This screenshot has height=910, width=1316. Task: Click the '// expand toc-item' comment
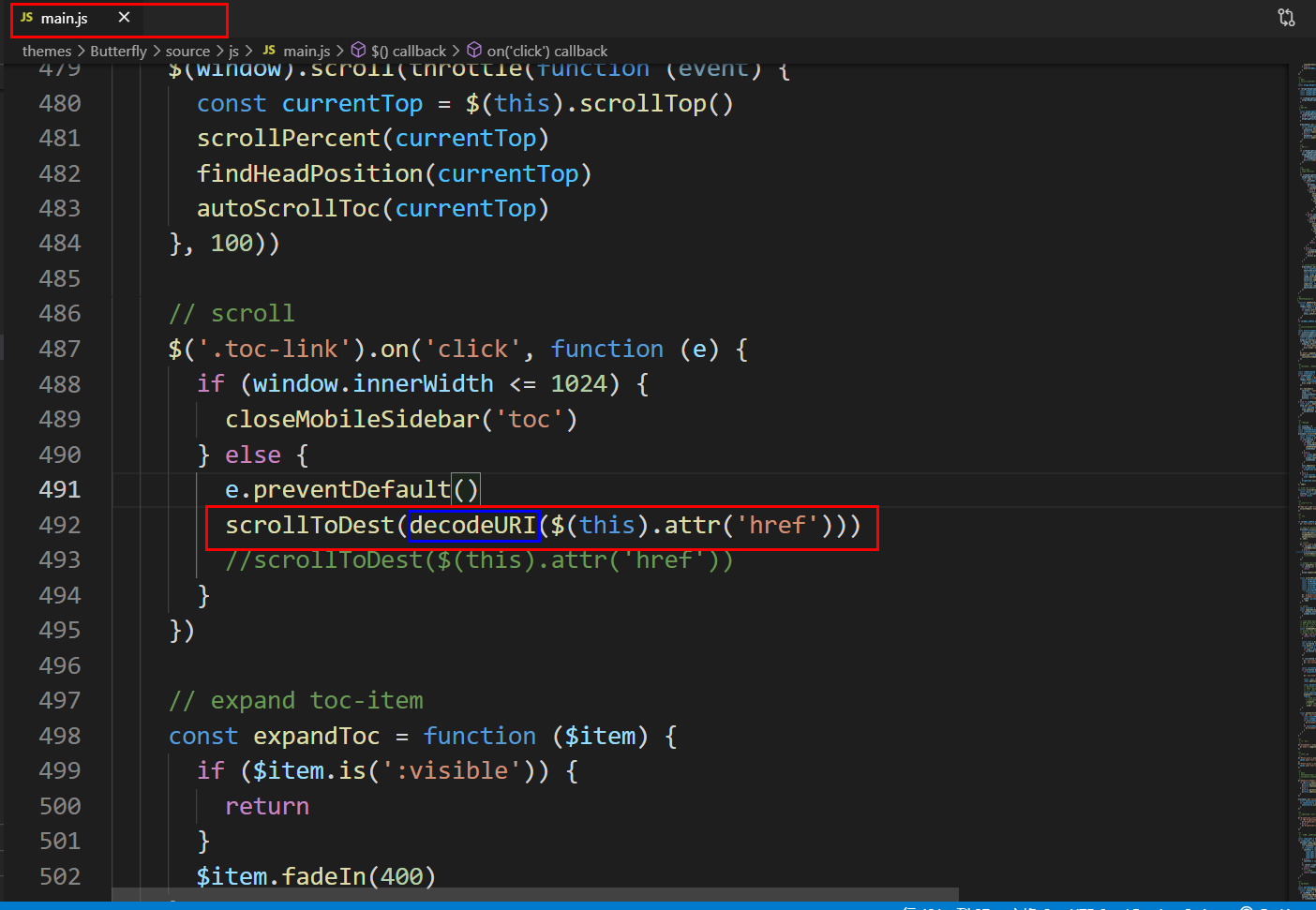coord(296,700)
